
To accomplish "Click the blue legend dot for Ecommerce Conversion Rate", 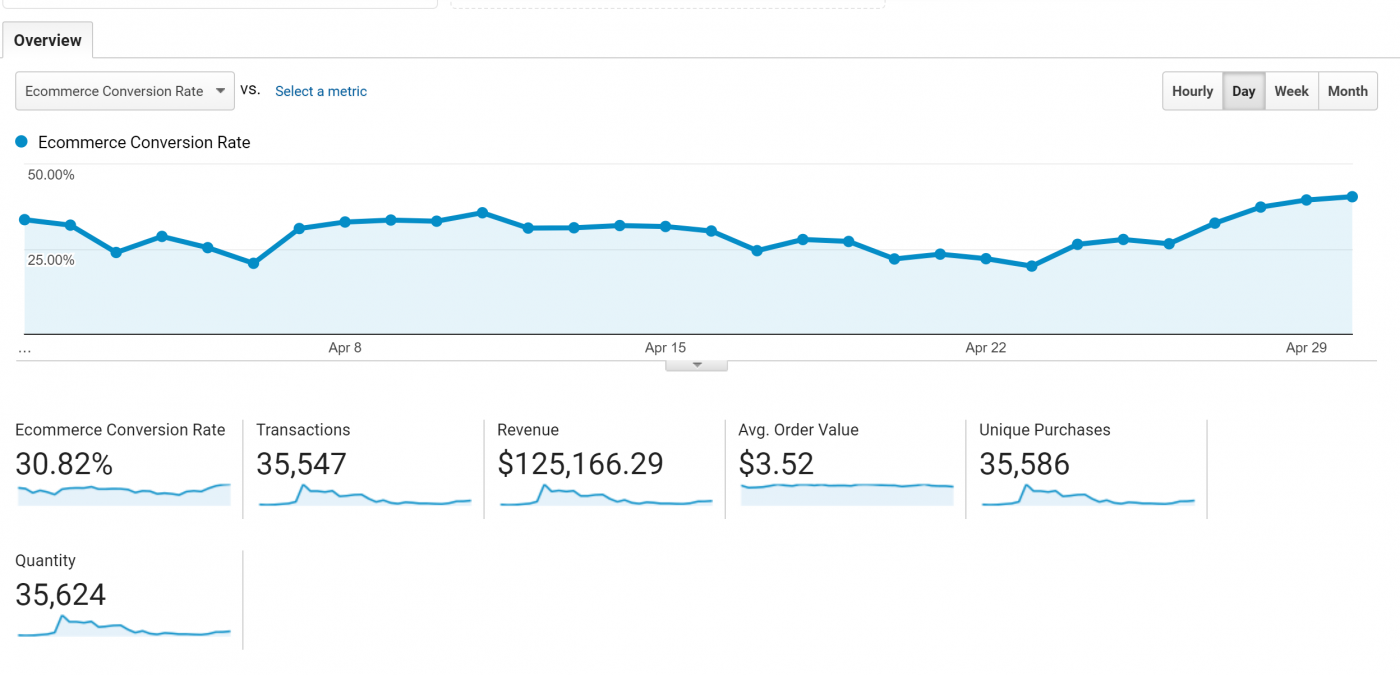I will pos(22,142).
